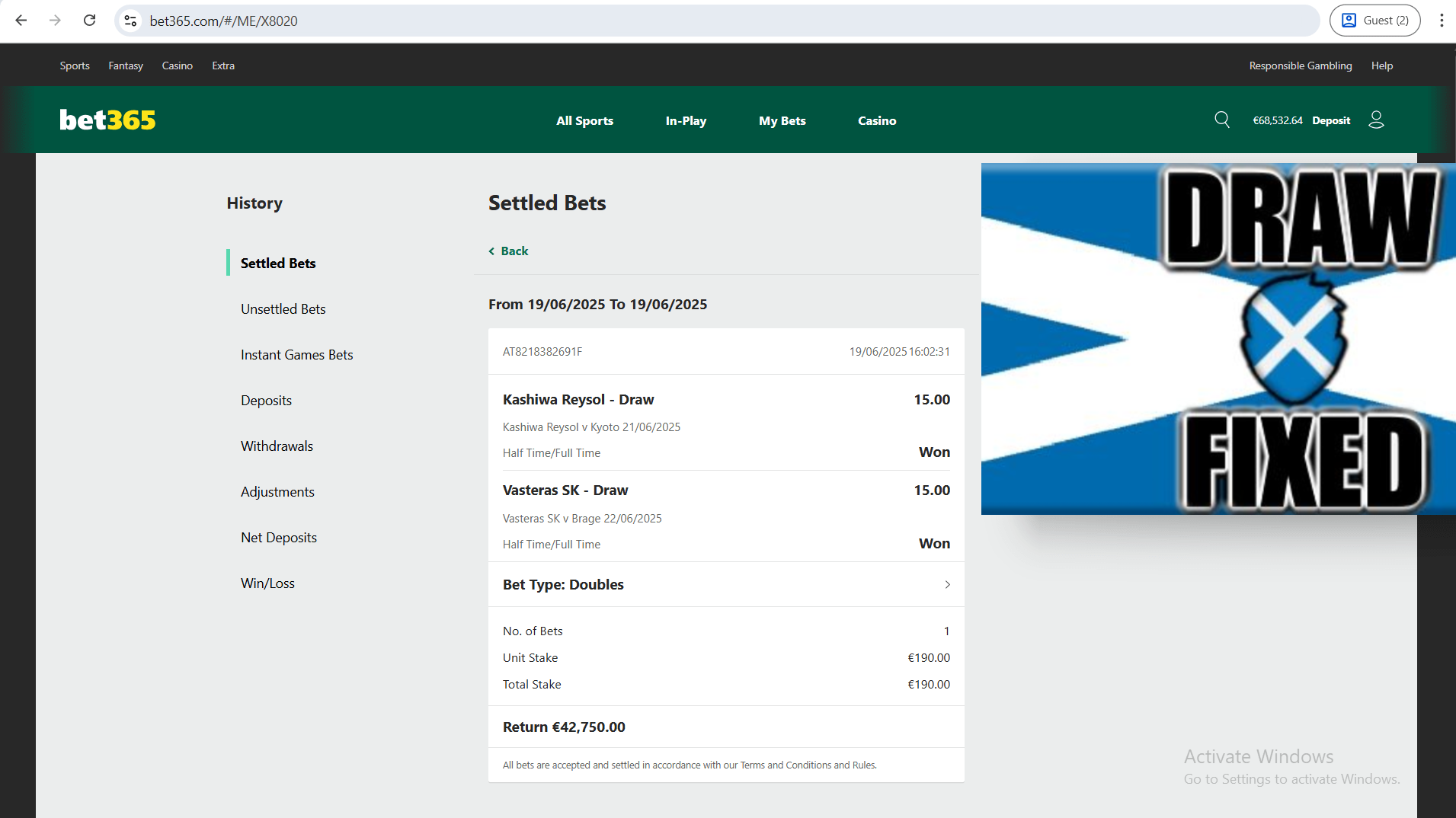
Task: Click Kashiwa Reysol v Kyoto 21/06/2025 text
Action: [x=591, y=427]
